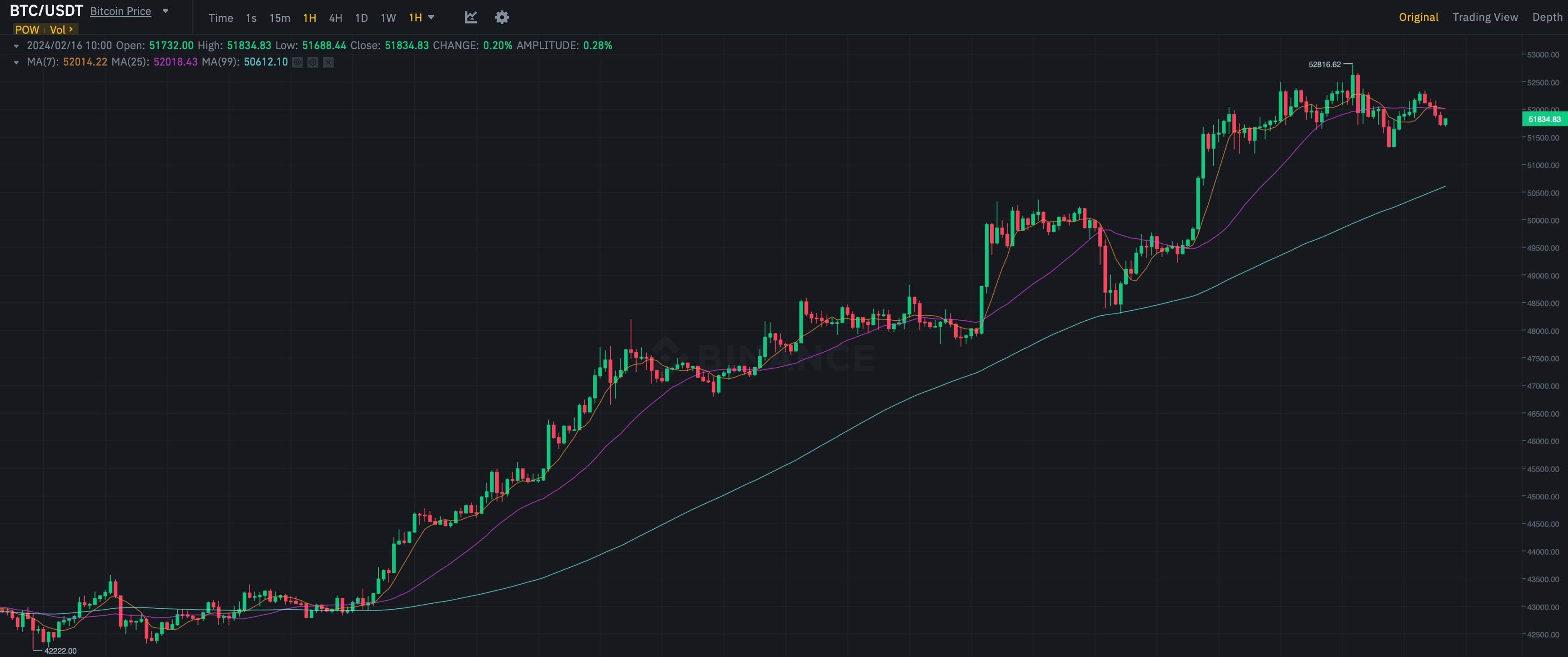
Task: Switch to the 1D interval
Action: coord(361,18)
